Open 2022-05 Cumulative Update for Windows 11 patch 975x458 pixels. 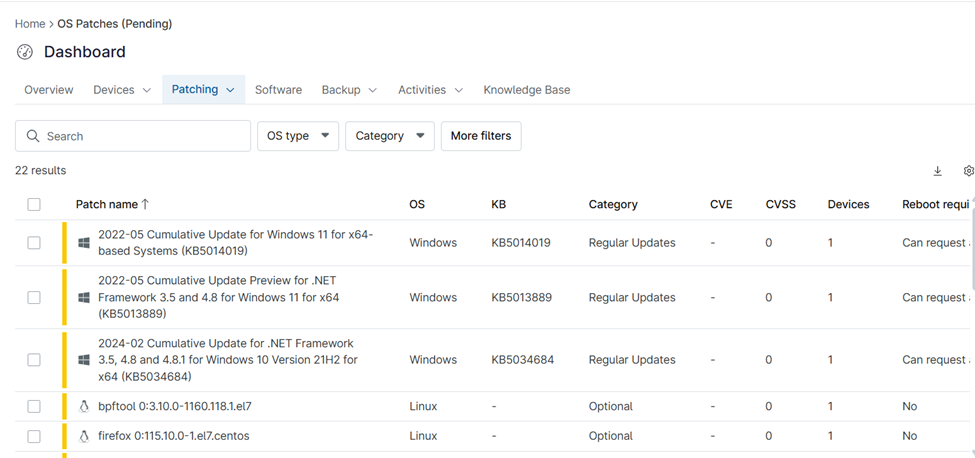click(236, 243)
